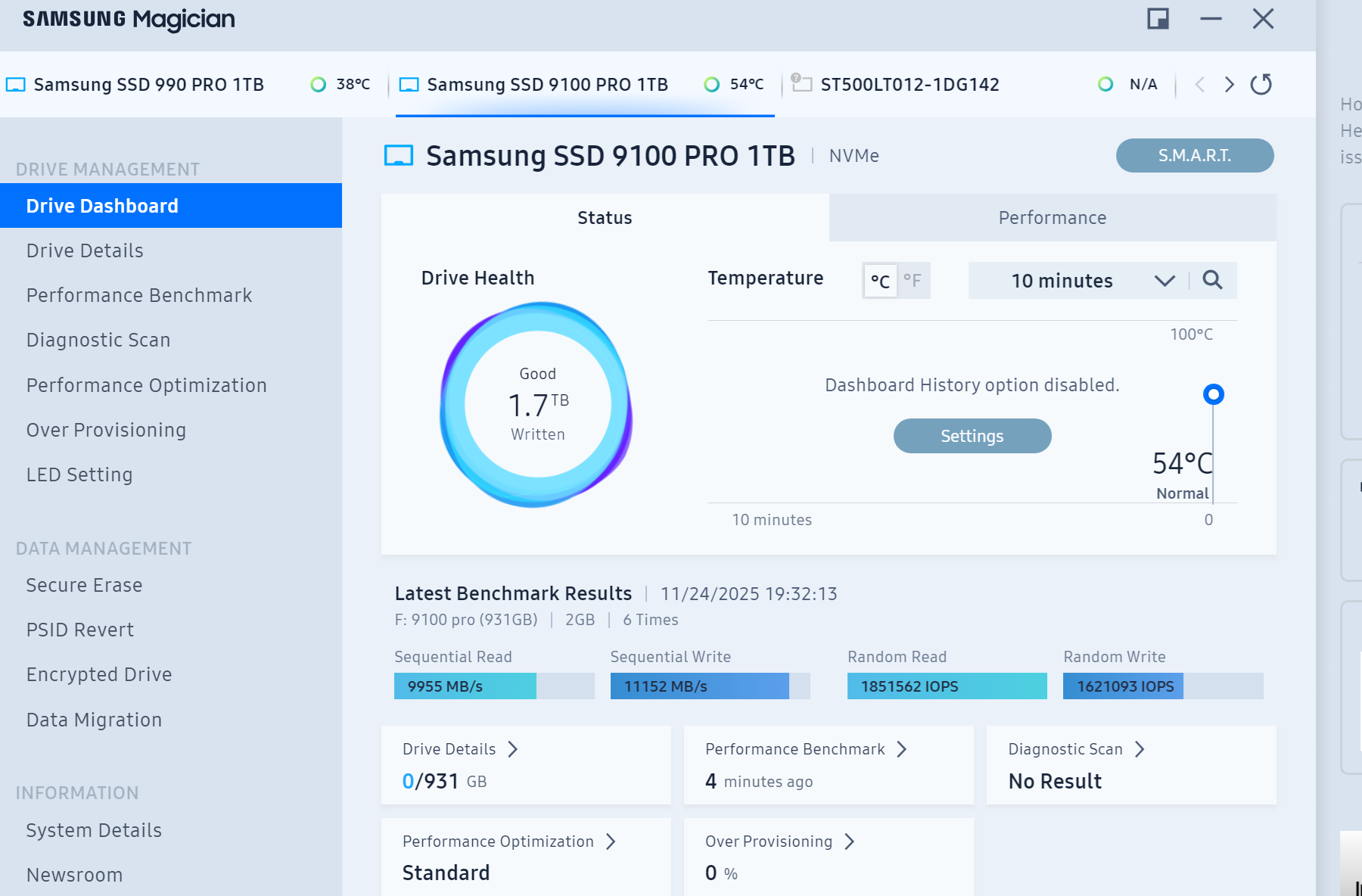Click the mini-mode window icon in title bar

pyautogui.click(x=1158, y=18)
